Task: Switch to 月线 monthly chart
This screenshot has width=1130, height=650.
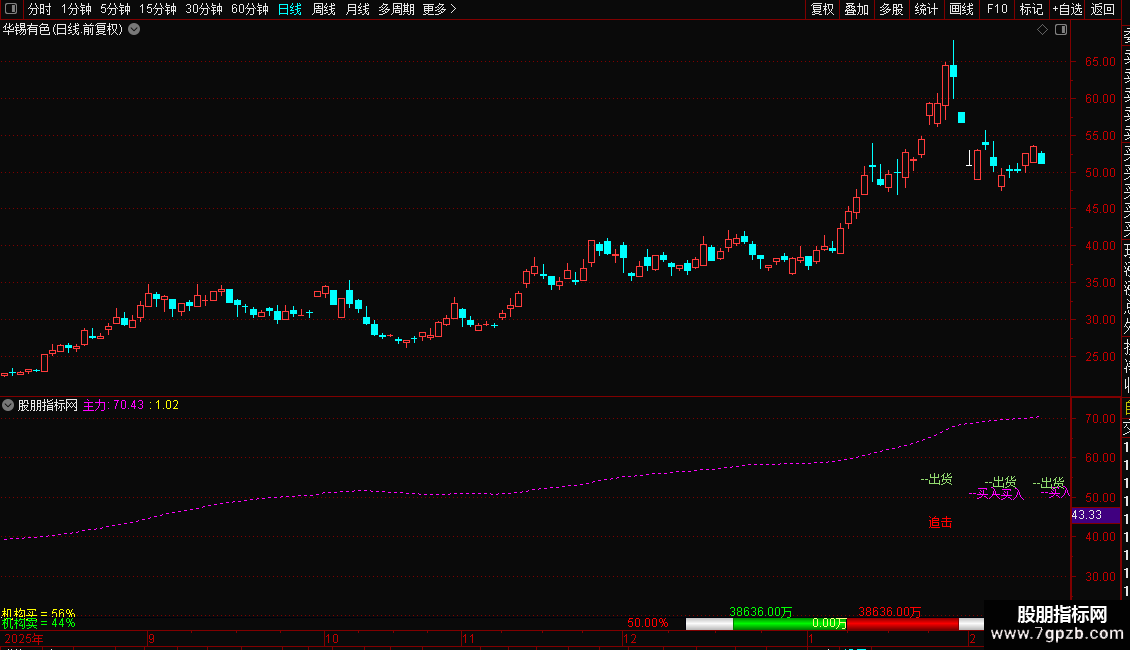Action: (x=357, y=9)
